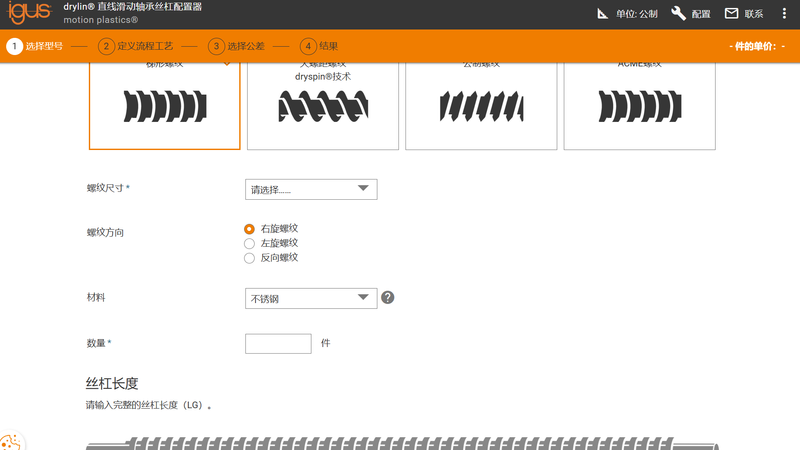This screenshot has height=450, width=800.
Task: Open the material dropdown showing 不锈钢
Action: pos(311,298)
